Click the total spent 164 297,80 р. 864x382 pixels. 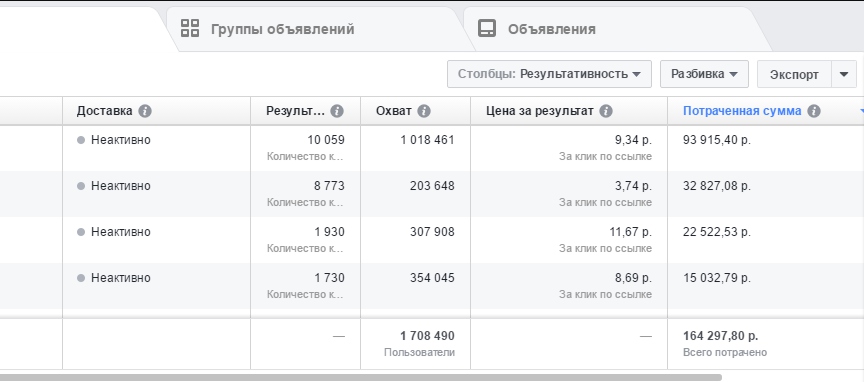pos(720,336)
